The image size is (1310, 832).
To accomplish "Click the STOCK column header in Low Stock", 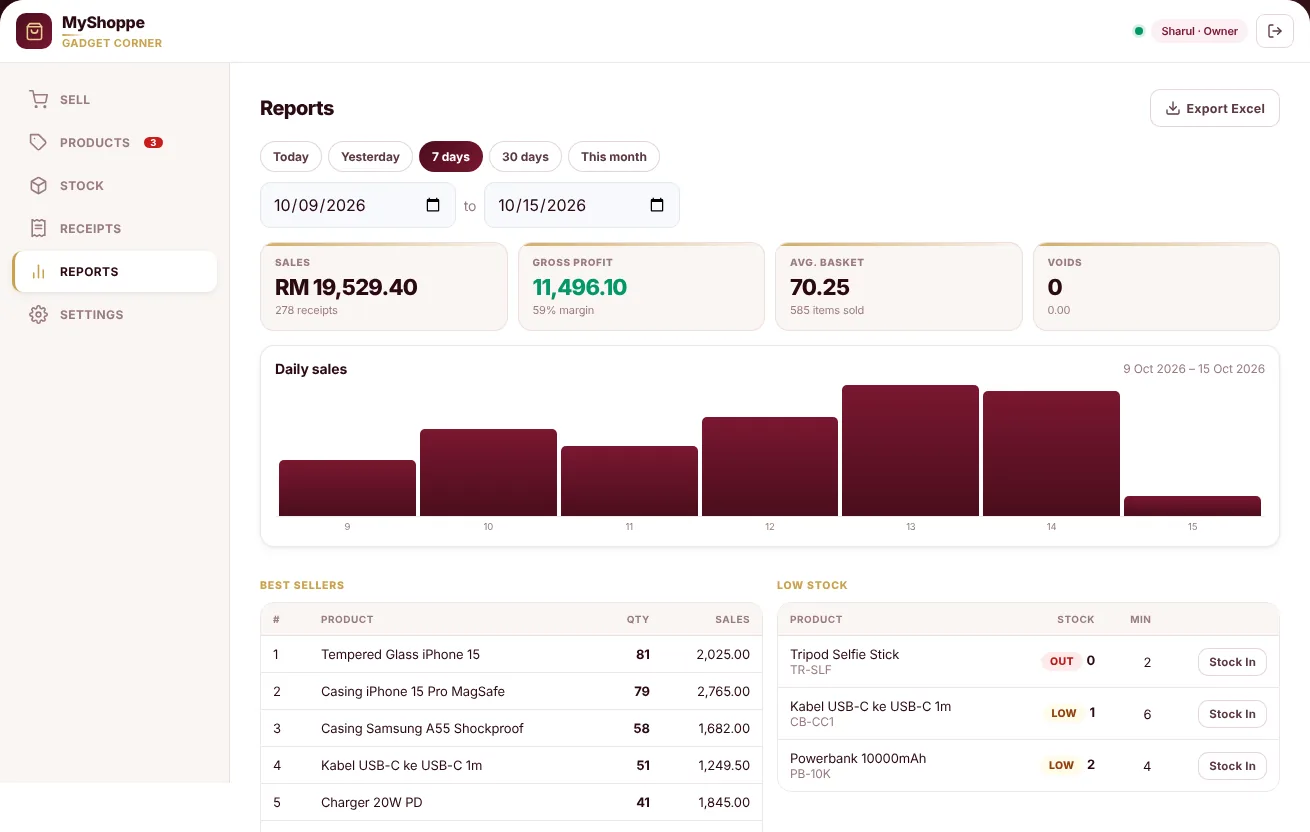I will pyautogui.click(x=1076, y=620).
